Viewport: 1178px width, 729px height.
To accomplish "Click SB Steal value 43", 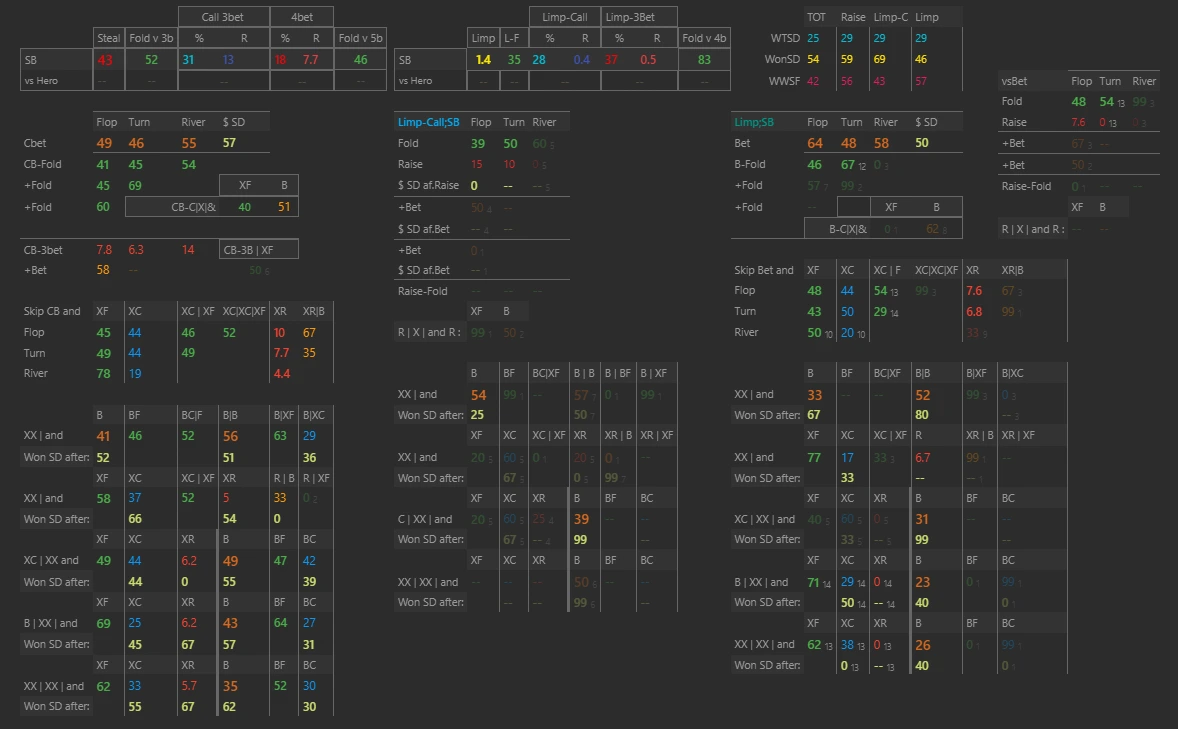I will coord(105,59).
